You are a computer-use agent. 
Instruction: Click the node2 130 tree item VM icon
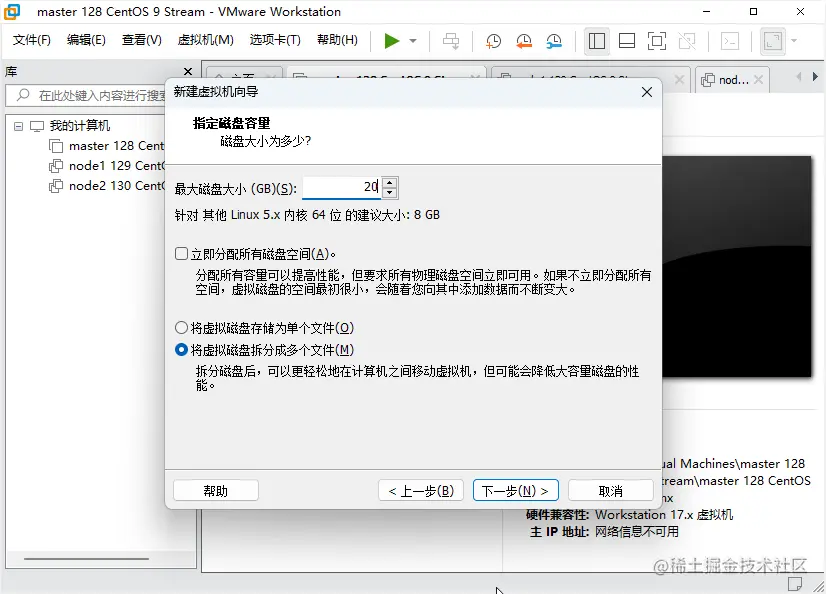click(56, 186)
